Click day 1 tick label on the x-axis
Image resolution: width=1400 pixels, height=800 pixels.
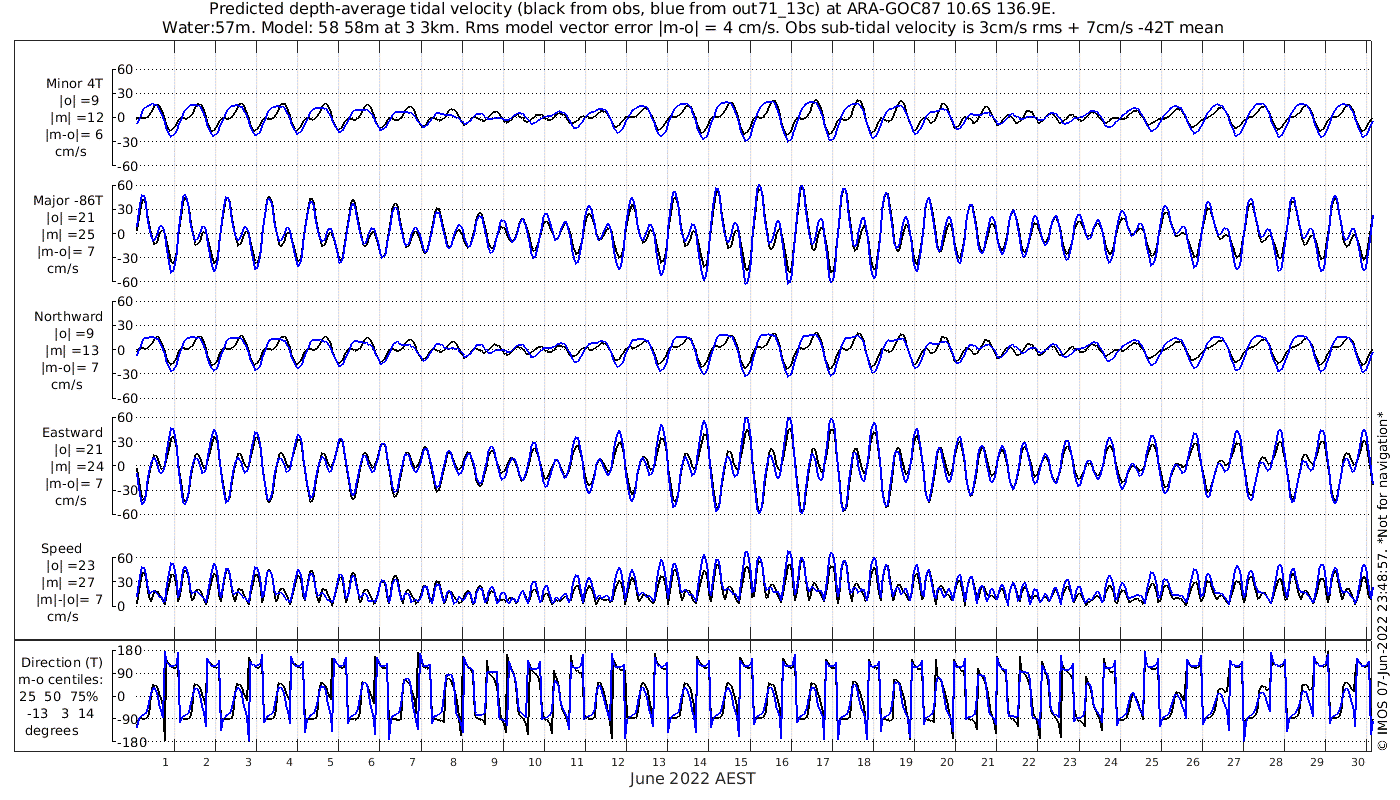pos(165,761)
